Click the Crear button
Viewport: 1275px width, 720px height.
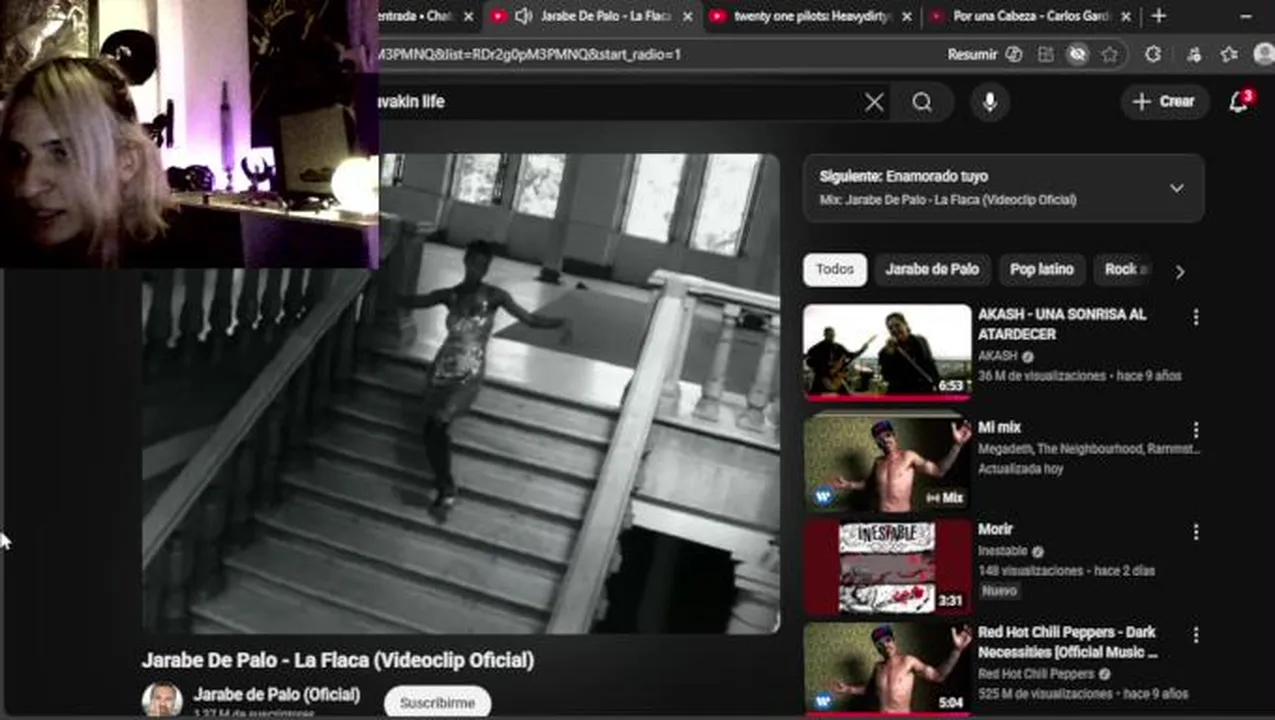point(1164,102)
